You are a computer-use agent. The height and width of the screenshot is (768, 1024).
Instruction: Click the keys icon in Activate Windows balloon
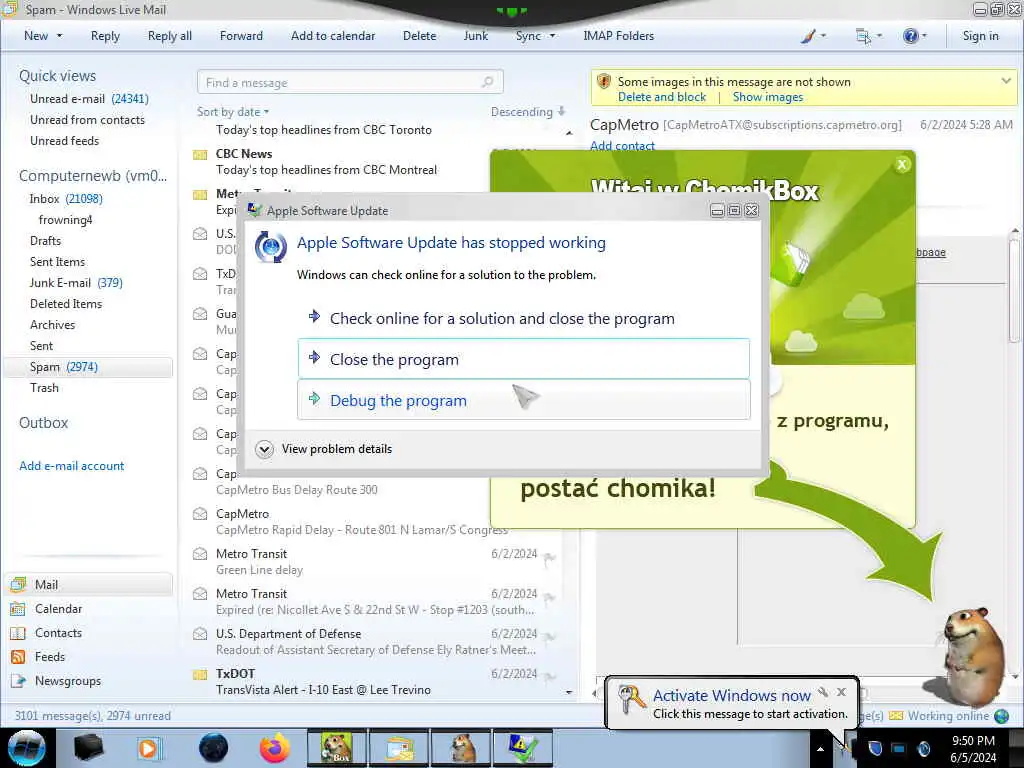click(x=631, y=700)
